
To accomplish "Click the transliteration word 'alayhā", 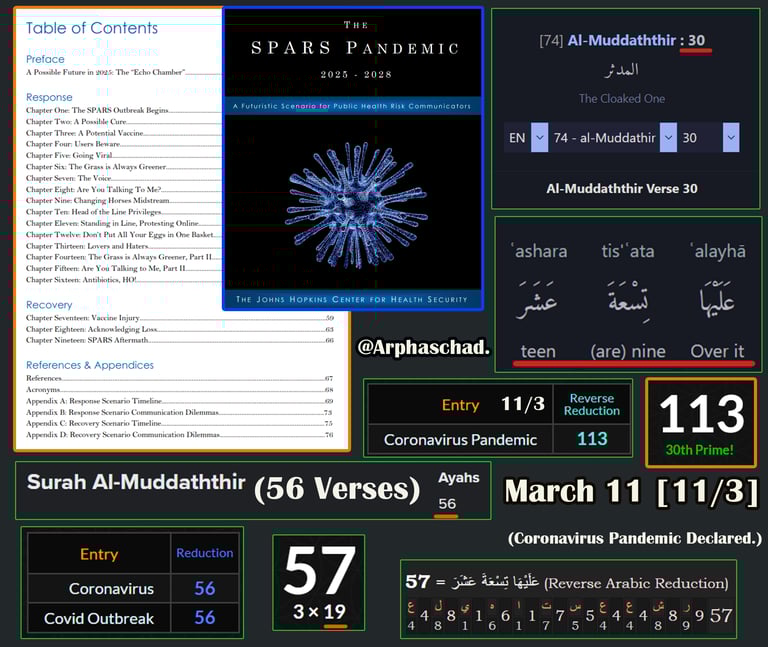I will [718, 251].
